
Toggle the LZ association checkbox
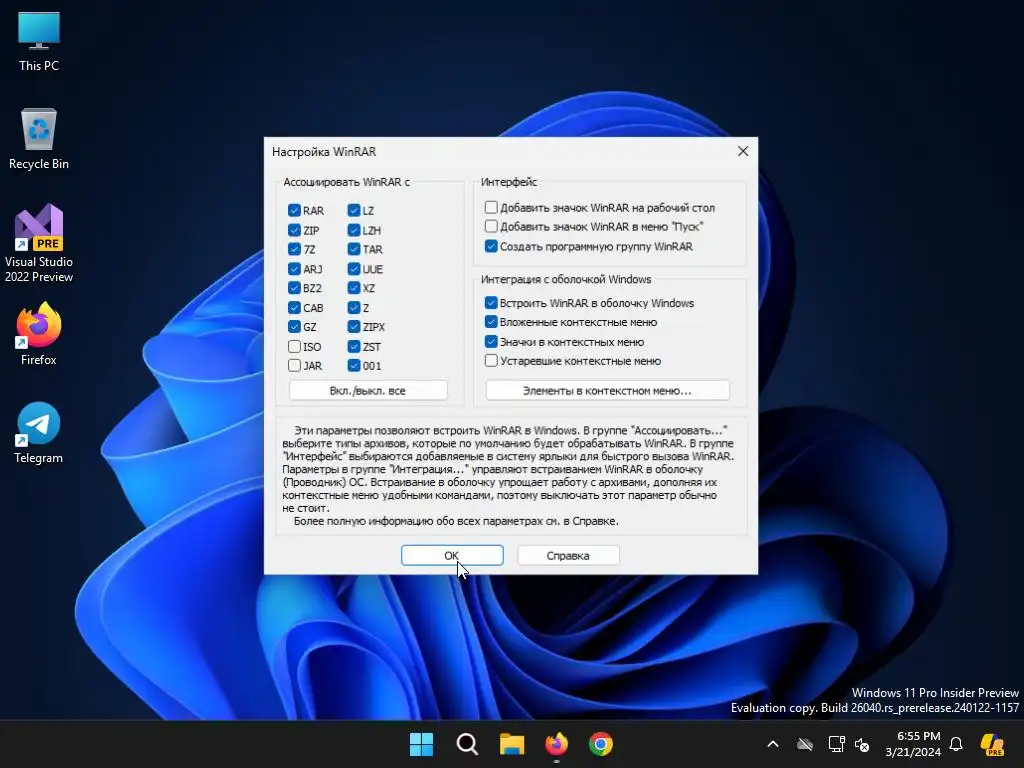[354, 210]
